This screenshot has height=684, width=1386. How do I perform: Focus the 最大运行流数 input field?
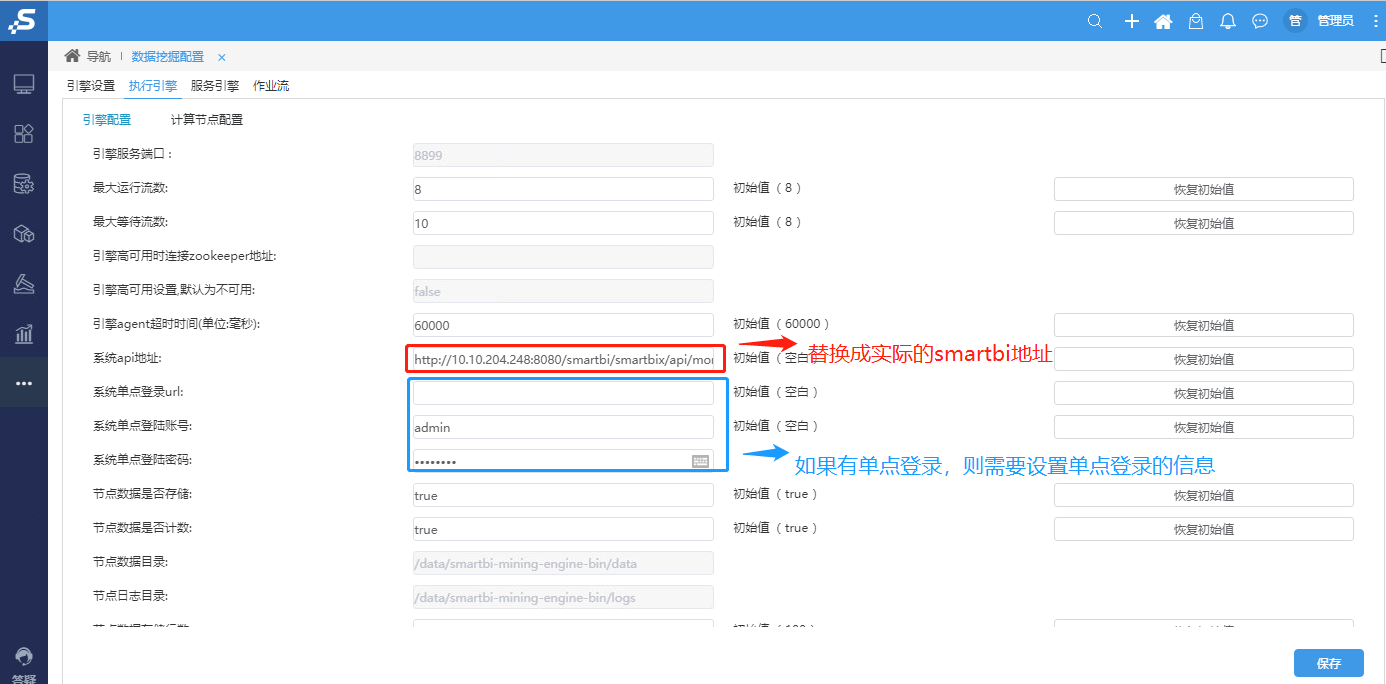click(x=563, y=189)
